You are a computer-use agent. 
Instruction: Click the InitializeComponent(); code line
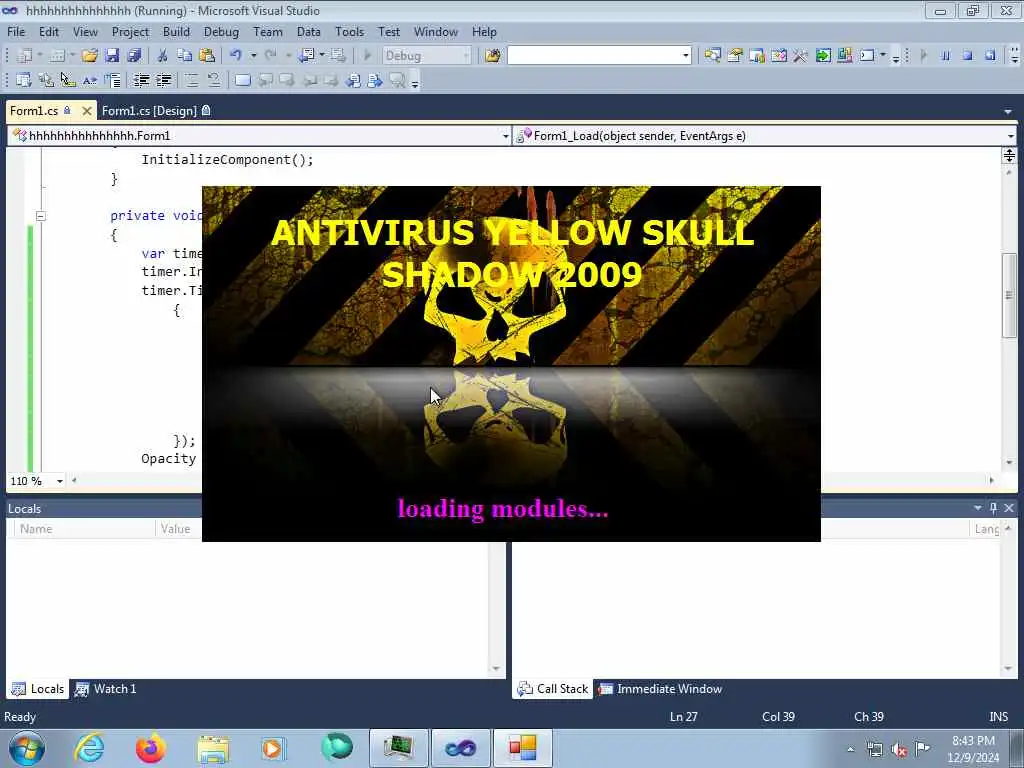[227, 160]
